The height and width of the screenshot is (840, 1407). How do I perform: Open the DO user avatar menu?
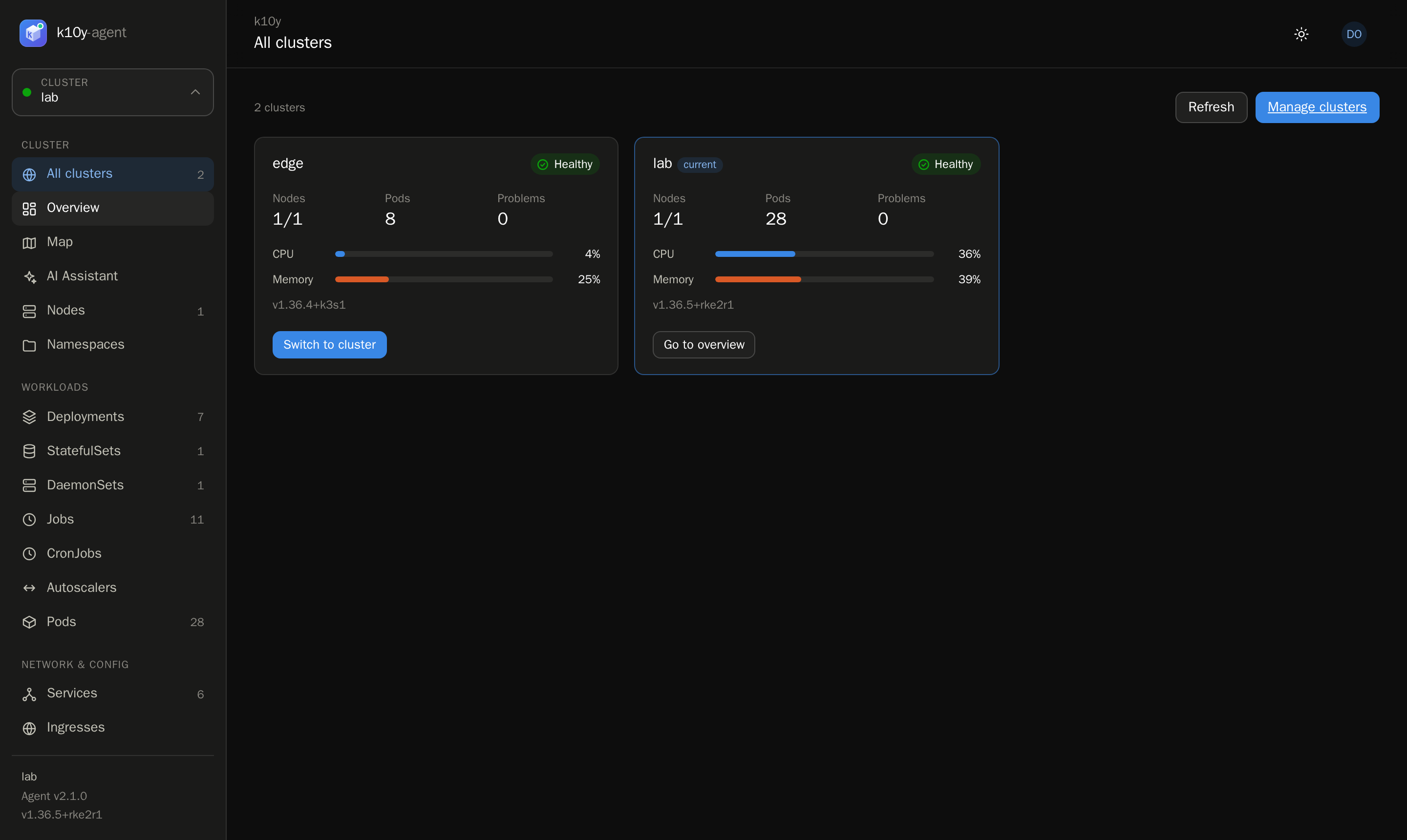[x=1354, y=34]
